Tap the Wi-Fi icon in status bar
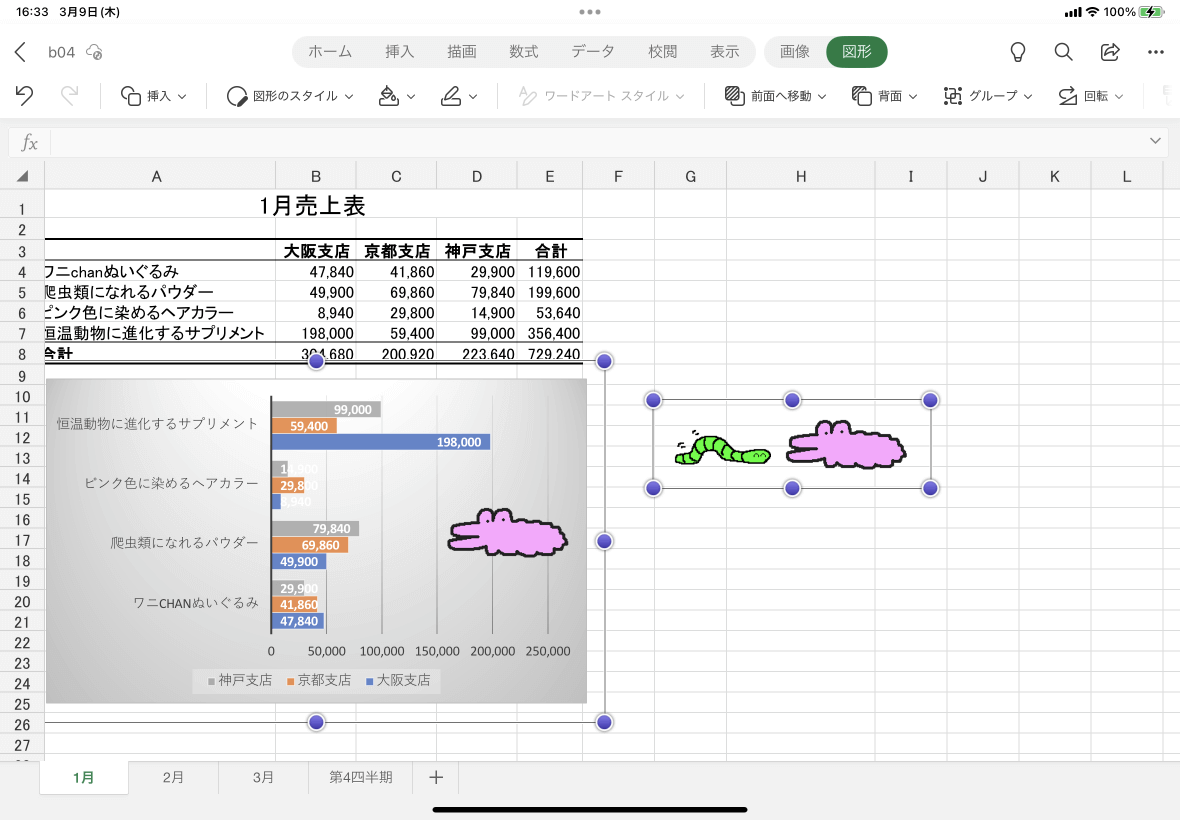The height and width of the screenshot is (820, 1180). (1092, 12)
